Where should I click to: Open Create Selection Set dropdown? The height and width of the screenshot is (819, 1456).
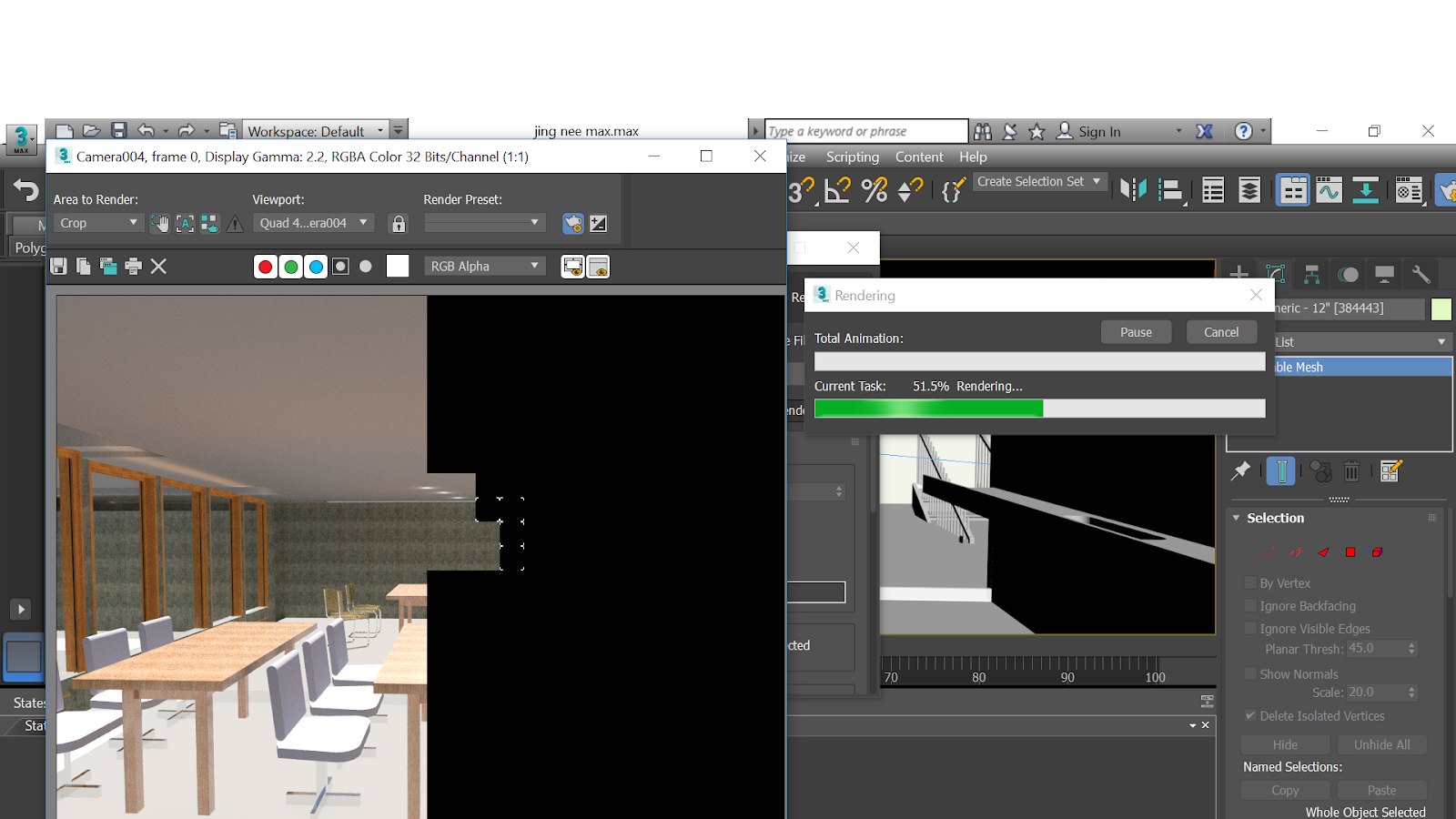pyautogui.click(x=1039, y=181)
